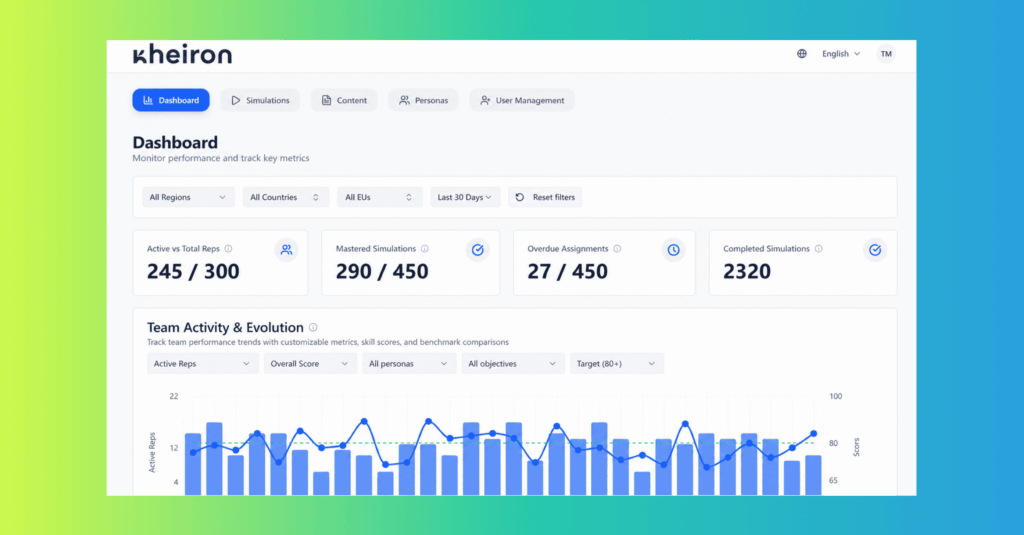Open the Active Reps metric dropdown

pyautogui.click(x=202, y=364)
